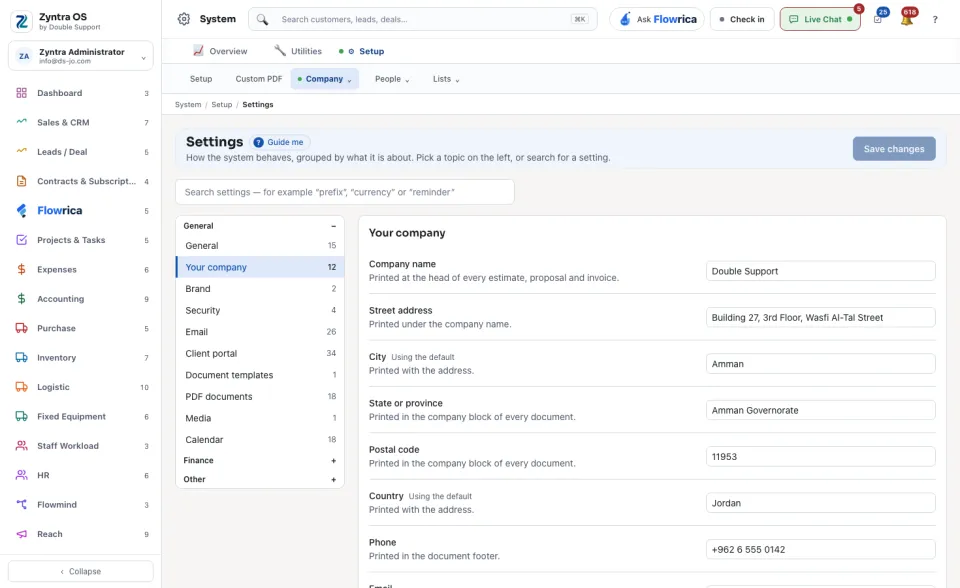Image resolution: width=960 pixels, height=588 pixels.
Task: Click the Company name field
Action: click(x=820, y=271)
